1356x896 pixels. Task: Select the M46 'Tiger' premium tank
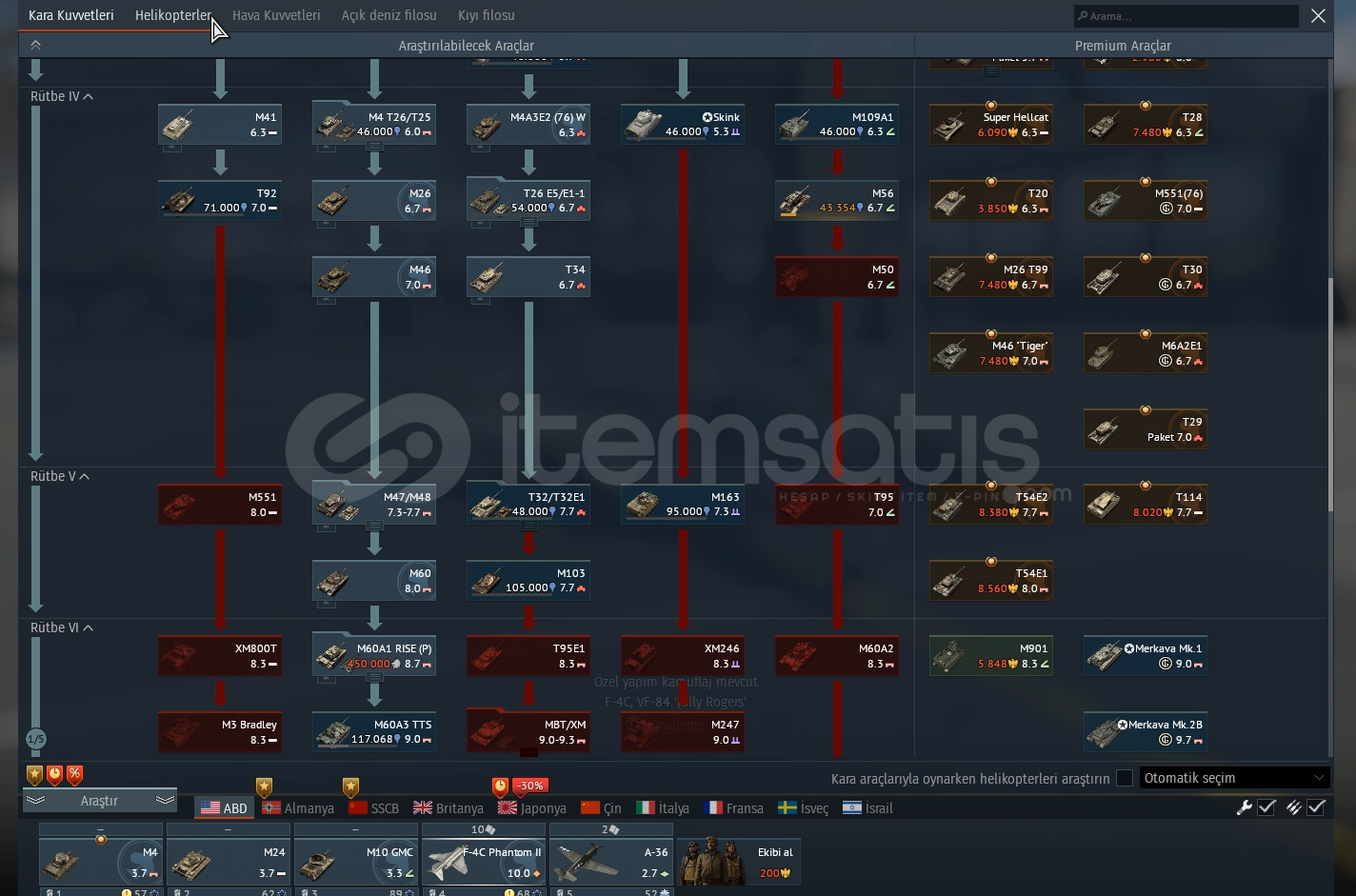pos(991,353)
